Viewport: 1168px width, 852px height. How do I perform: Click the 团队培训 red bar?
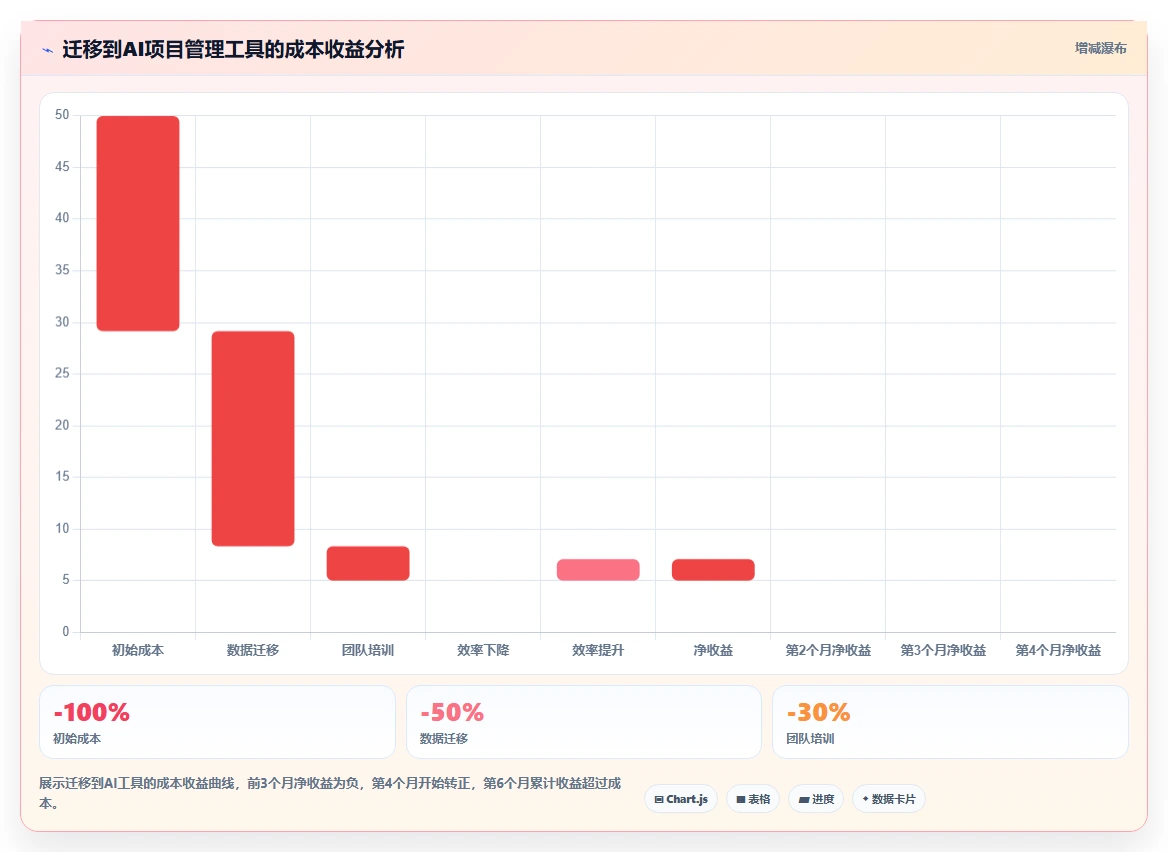point(368,563)
